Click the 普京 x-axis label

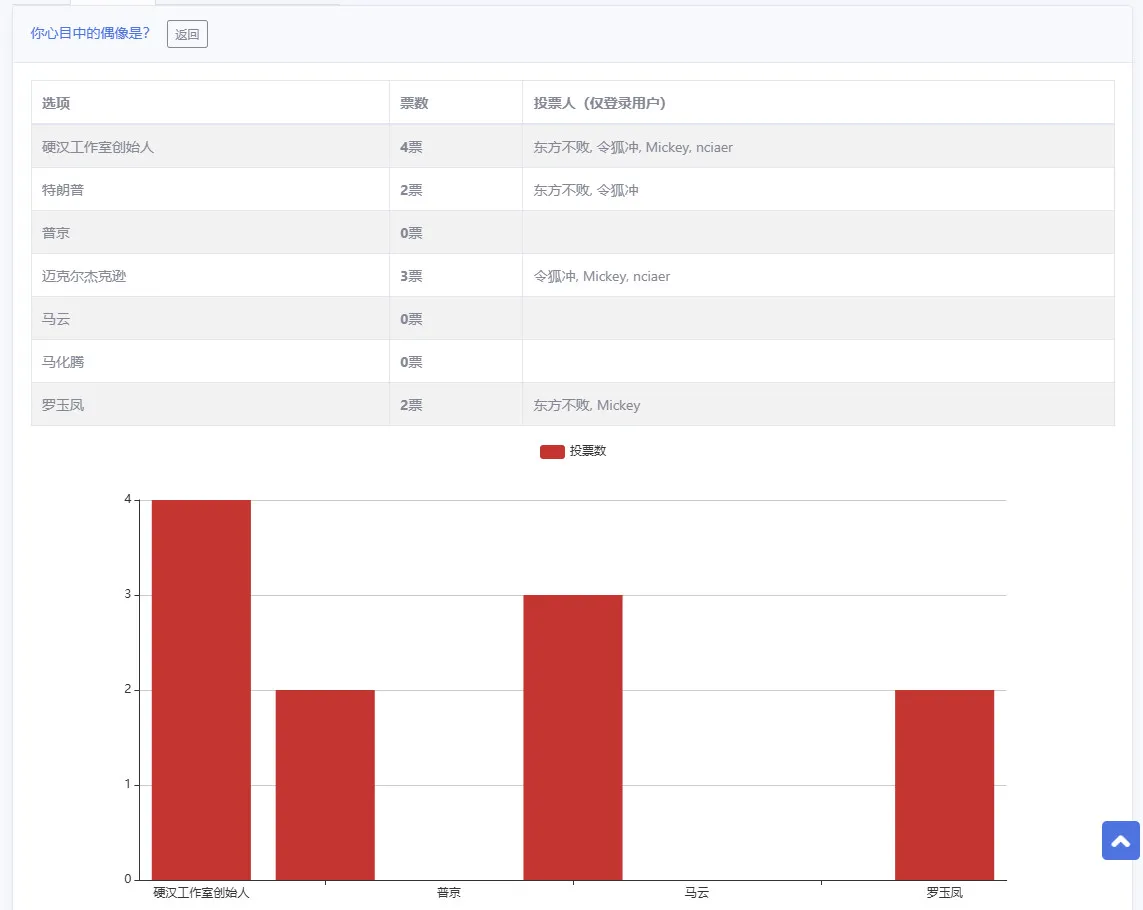pos(449,892)
